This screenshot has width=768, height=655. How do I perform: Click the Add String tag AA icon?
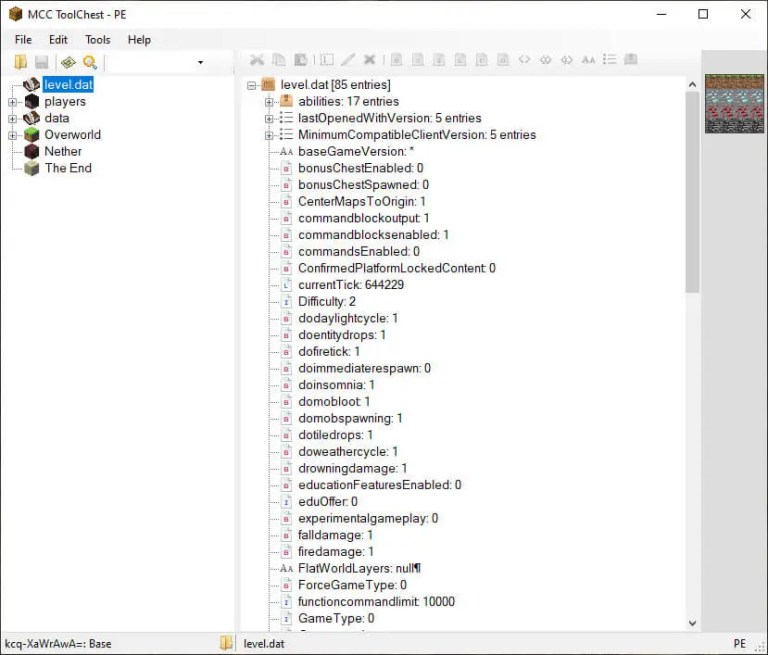588,60
